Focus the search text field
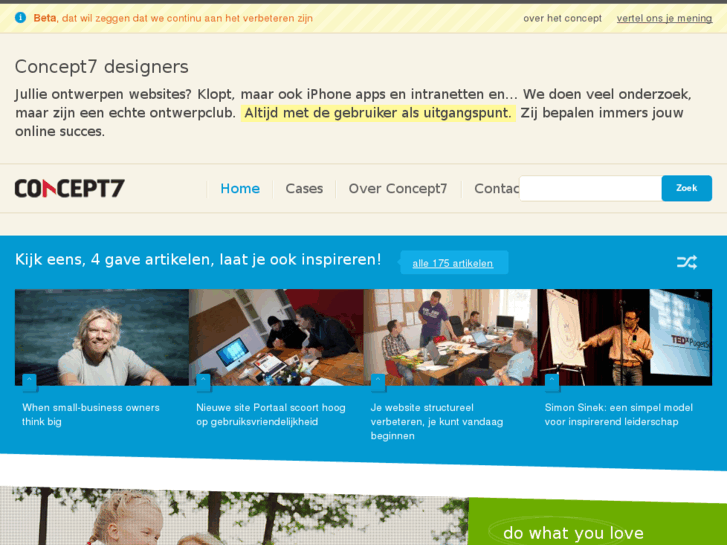The image size is (727, 545). click(x=591, y=188)
